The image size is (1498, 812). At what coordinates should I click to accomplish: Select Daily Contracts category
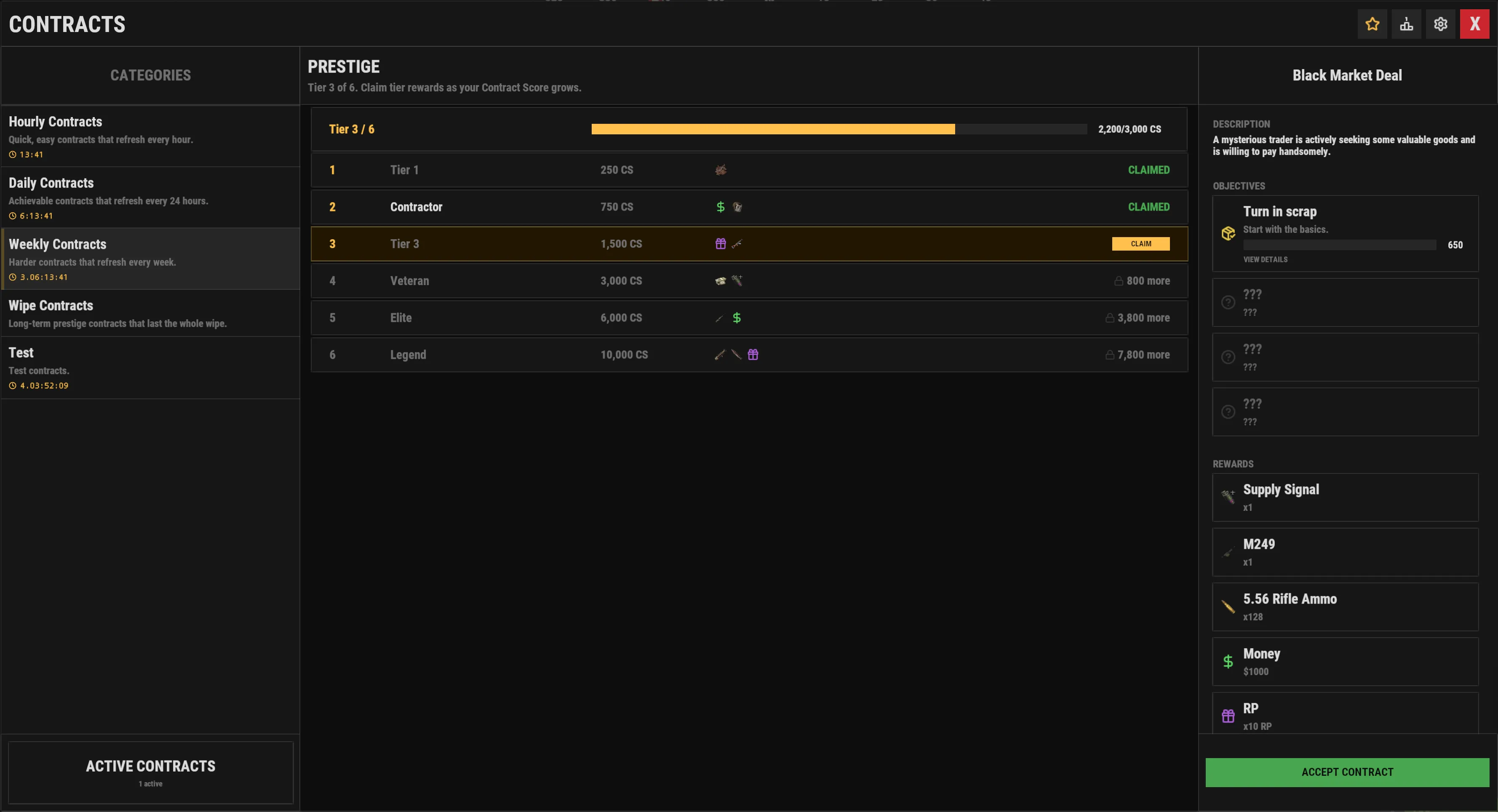(x=151, y=198)
